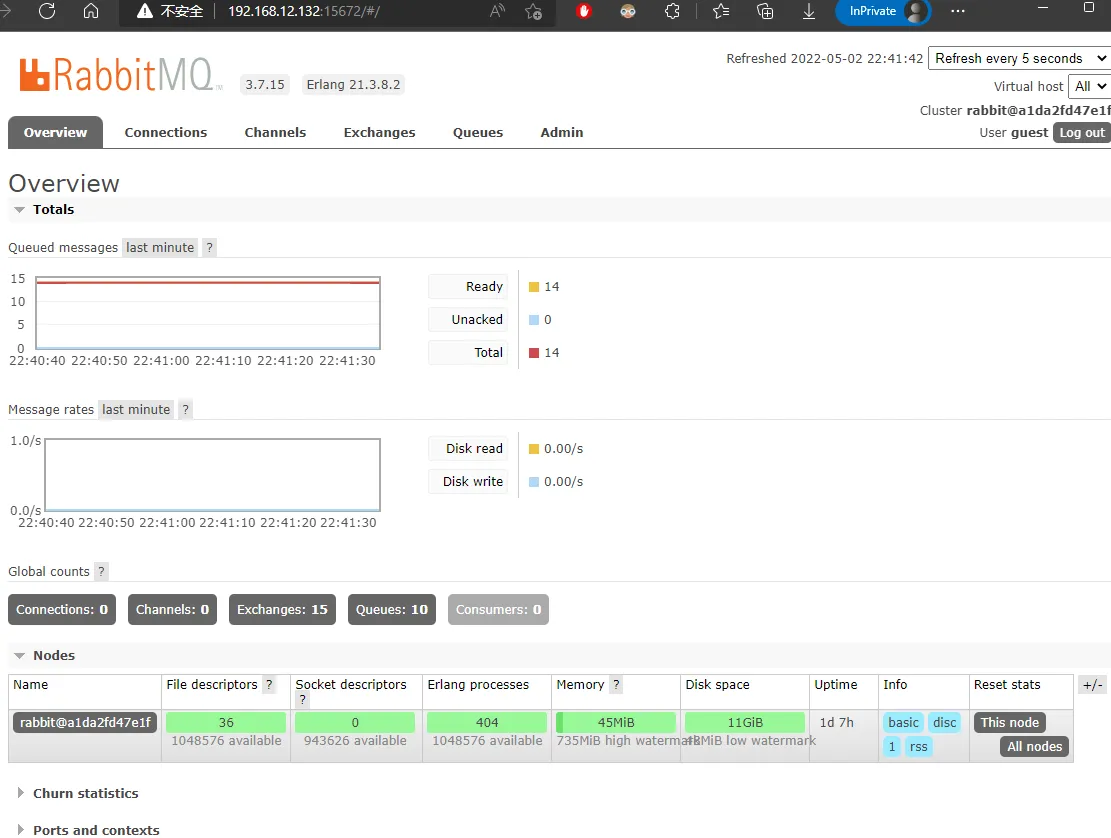This screenshot has width=1111, height=838.
Task: Open the Exchanges tab
Action: tap(379, 132)
